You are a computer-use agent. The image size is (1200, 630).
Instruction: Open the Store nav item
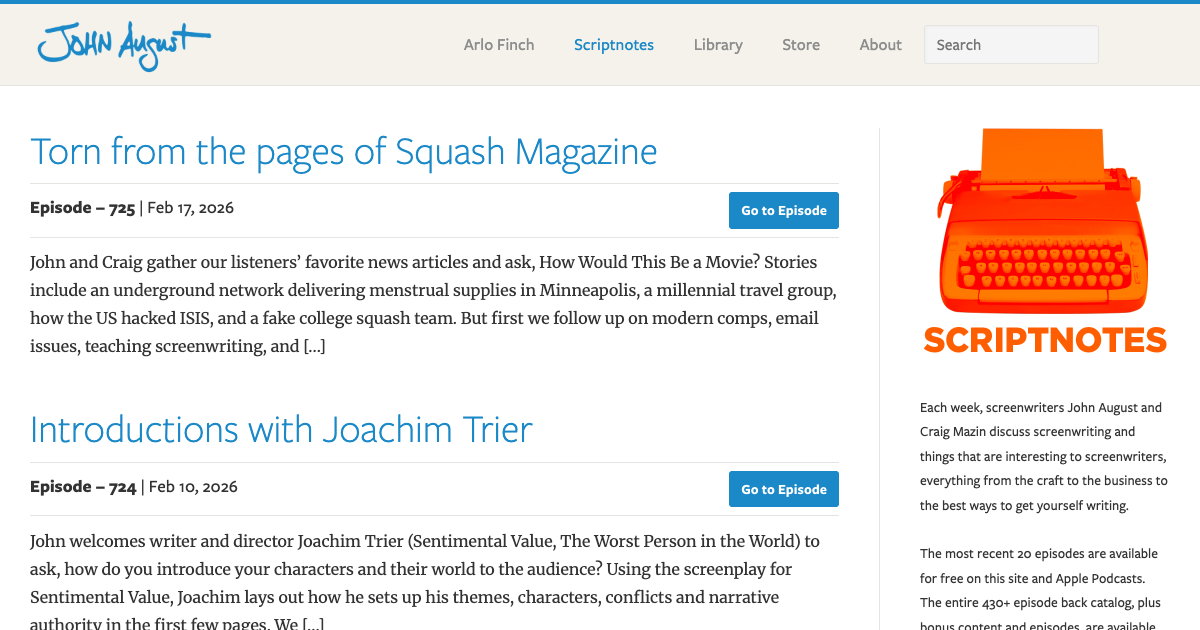click(801, 45)
